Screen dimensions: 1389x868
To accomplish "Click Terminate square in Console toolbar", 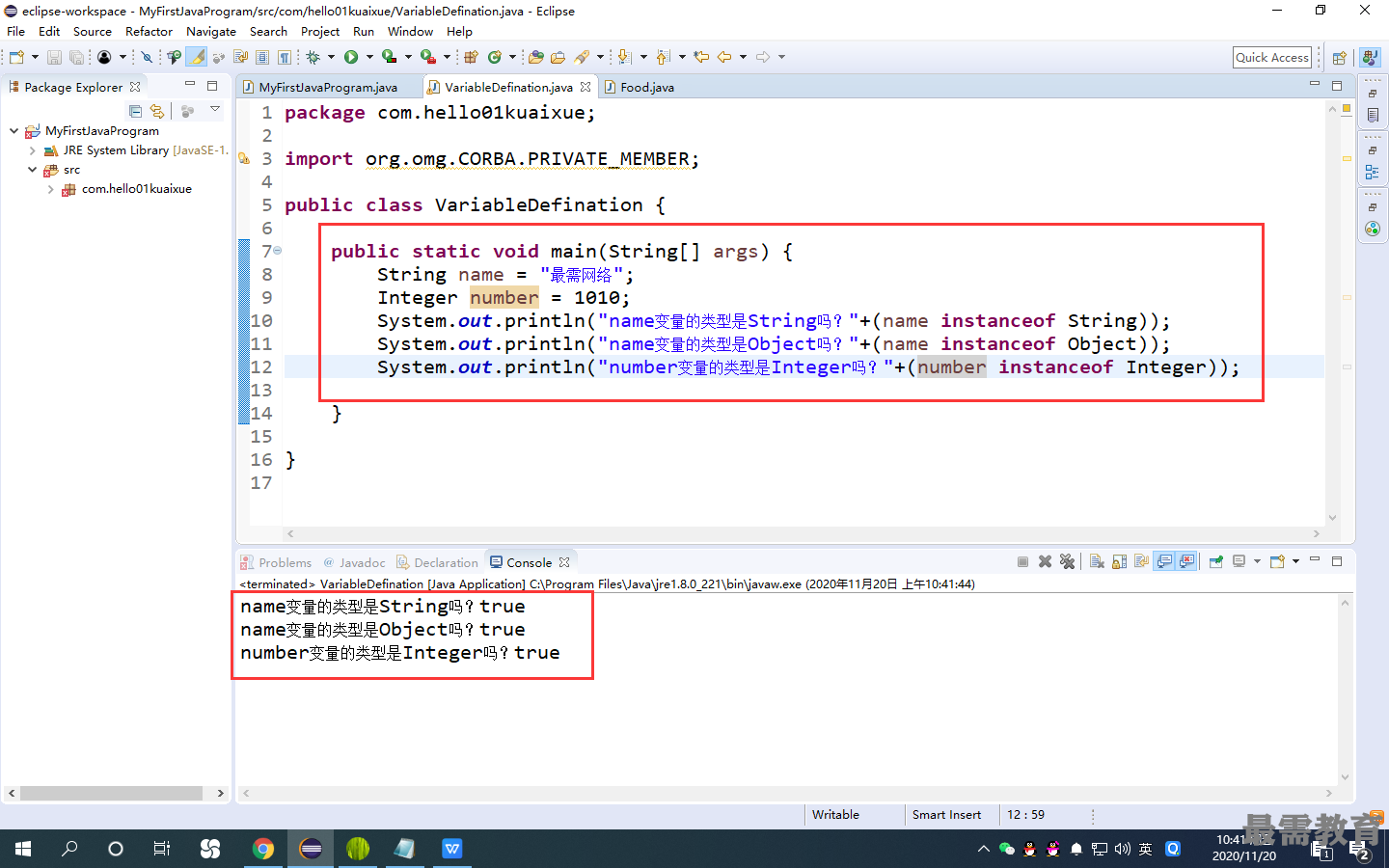I will click(x=1022, y=561).
